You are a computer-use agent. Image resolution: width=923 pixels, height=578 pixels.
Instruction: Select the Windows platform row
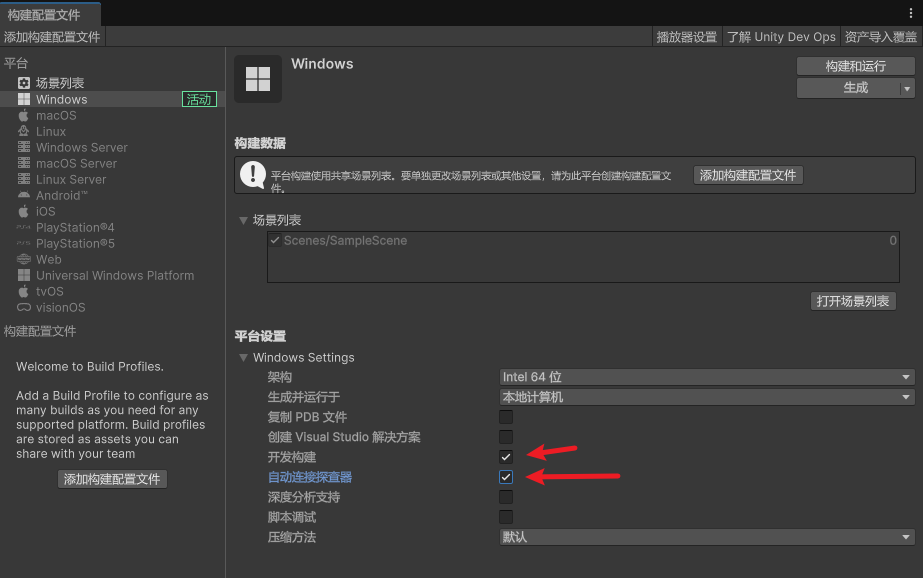112,99
